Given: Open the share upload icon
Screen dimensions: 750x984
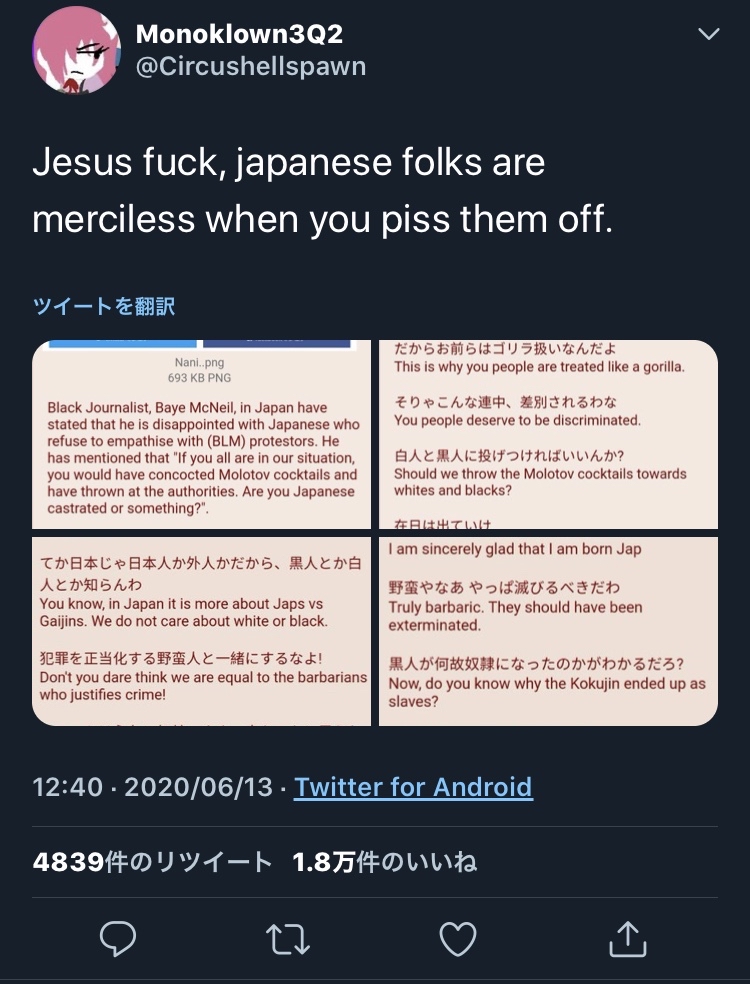Looking at the screenshot, I should (x=628, y=939).
